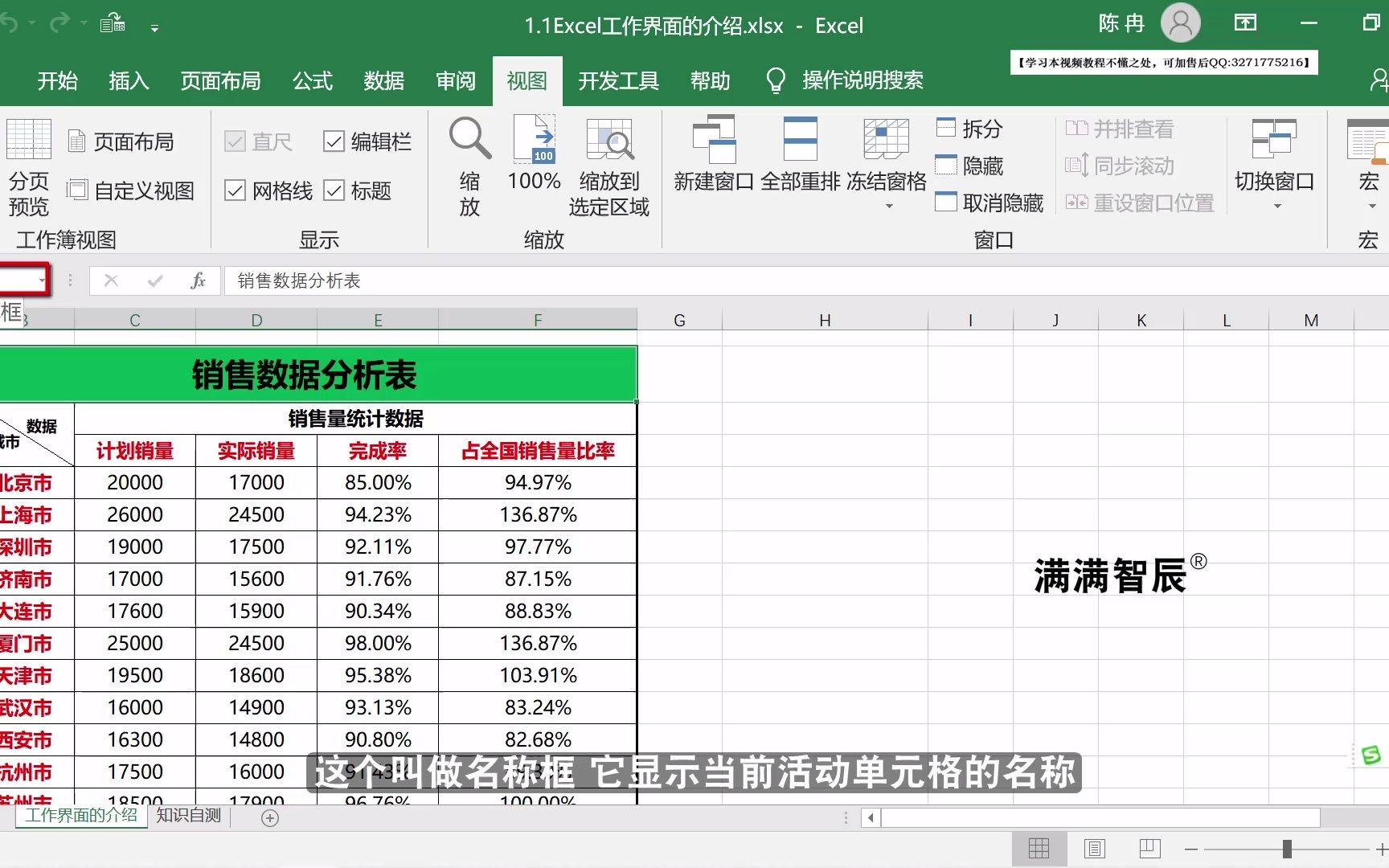
Task: Select sheet tab 工作界面的介绍
Action: [81, 816]
